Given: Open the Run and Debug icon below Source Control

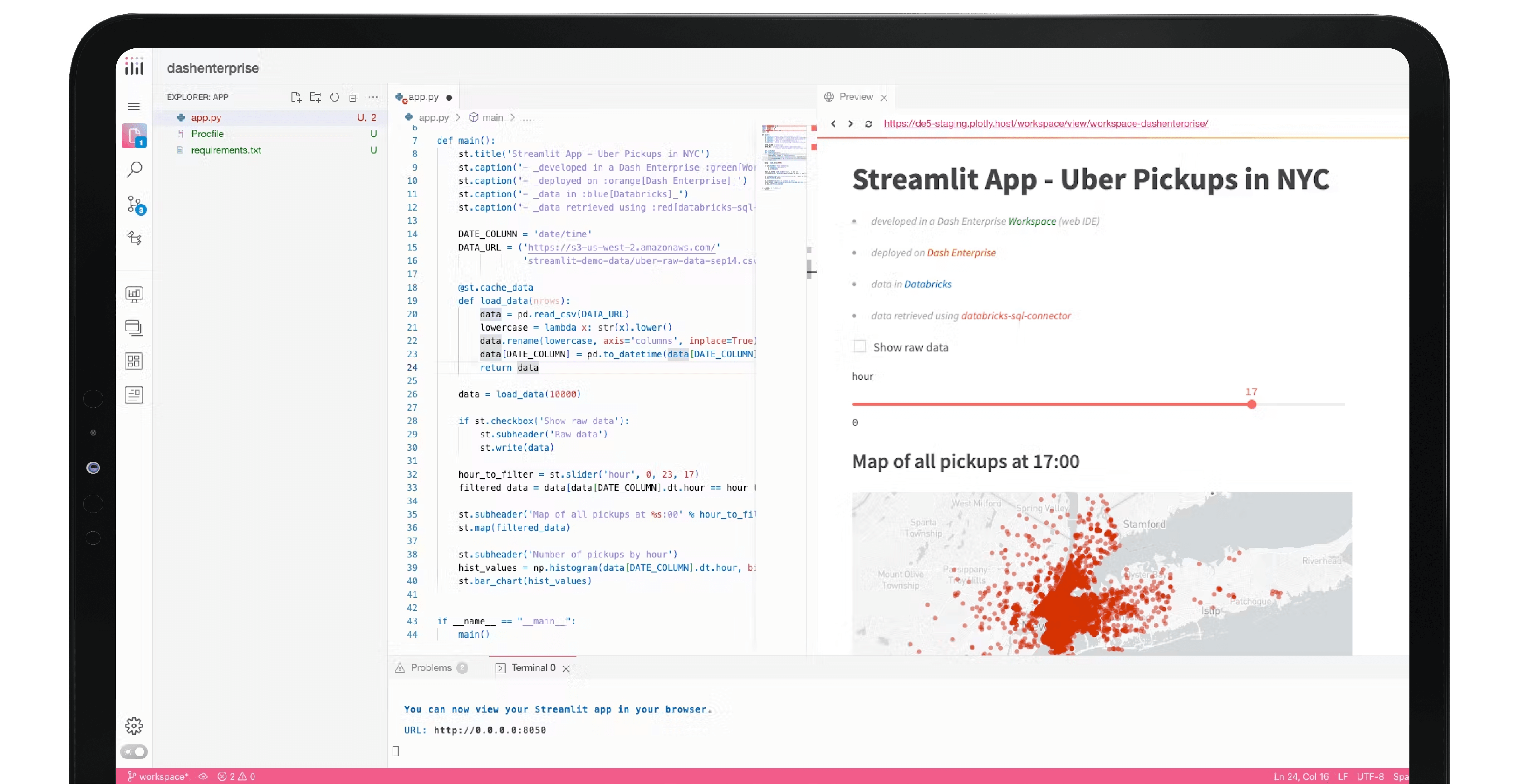Looking at the screenshot, I should (x=135, y=237).
